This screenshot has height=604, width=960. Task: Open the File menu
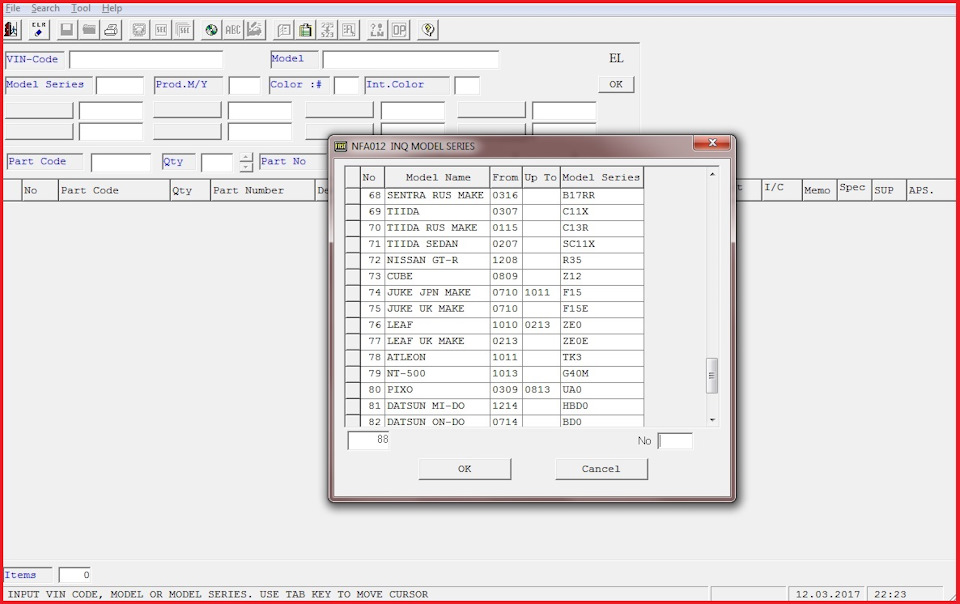point(13,8)
